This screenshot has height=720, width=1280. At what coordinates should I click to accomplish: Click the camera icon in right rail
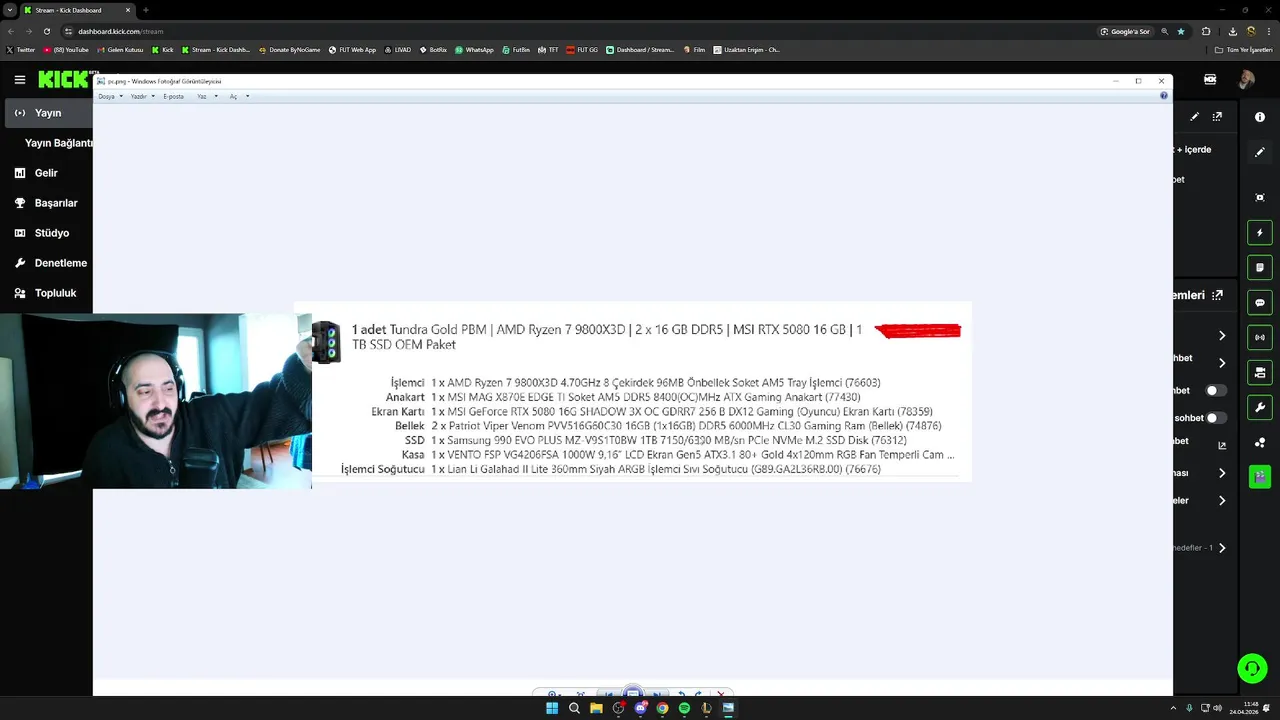pos(1260,373)
